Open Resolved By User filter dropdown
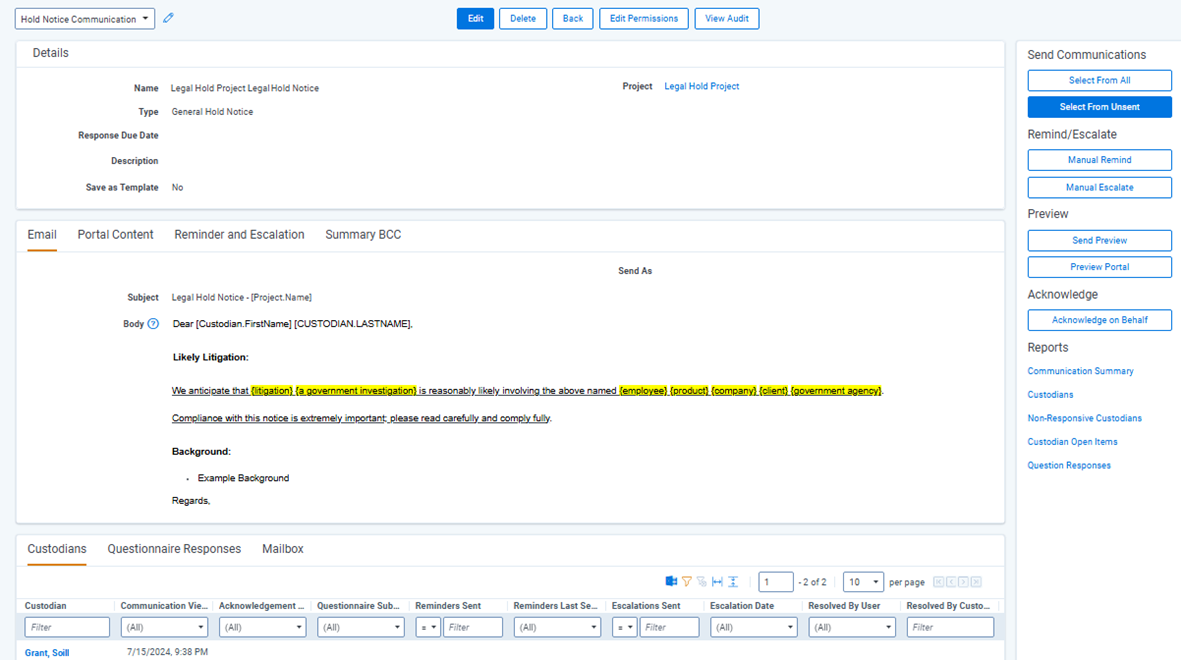 tap(852, 627)
